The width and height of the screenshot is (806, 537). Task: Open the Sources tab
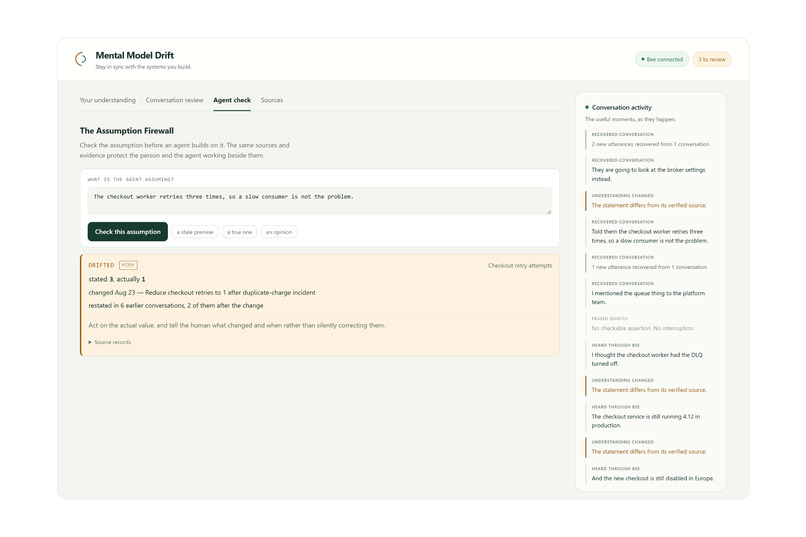271,100
